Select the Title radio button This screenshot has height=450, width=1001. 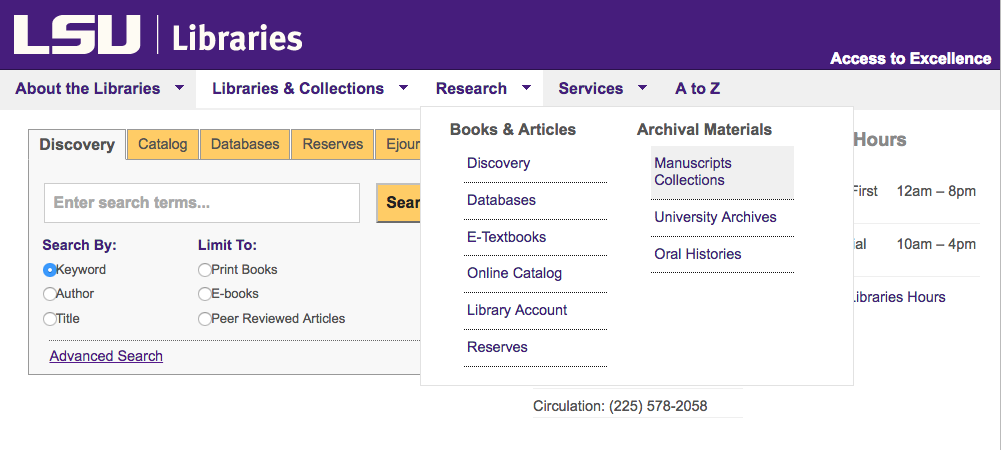50,319
